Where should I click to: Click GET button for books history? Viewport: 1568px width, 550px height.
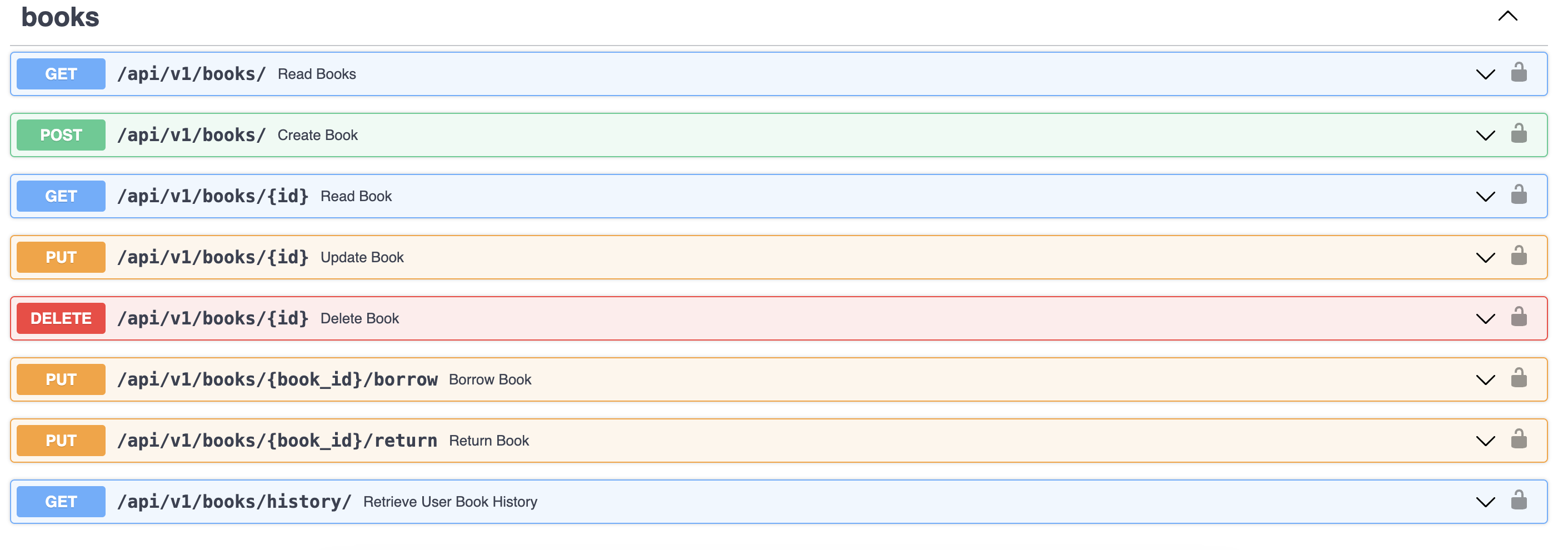(x=61, y=502)
